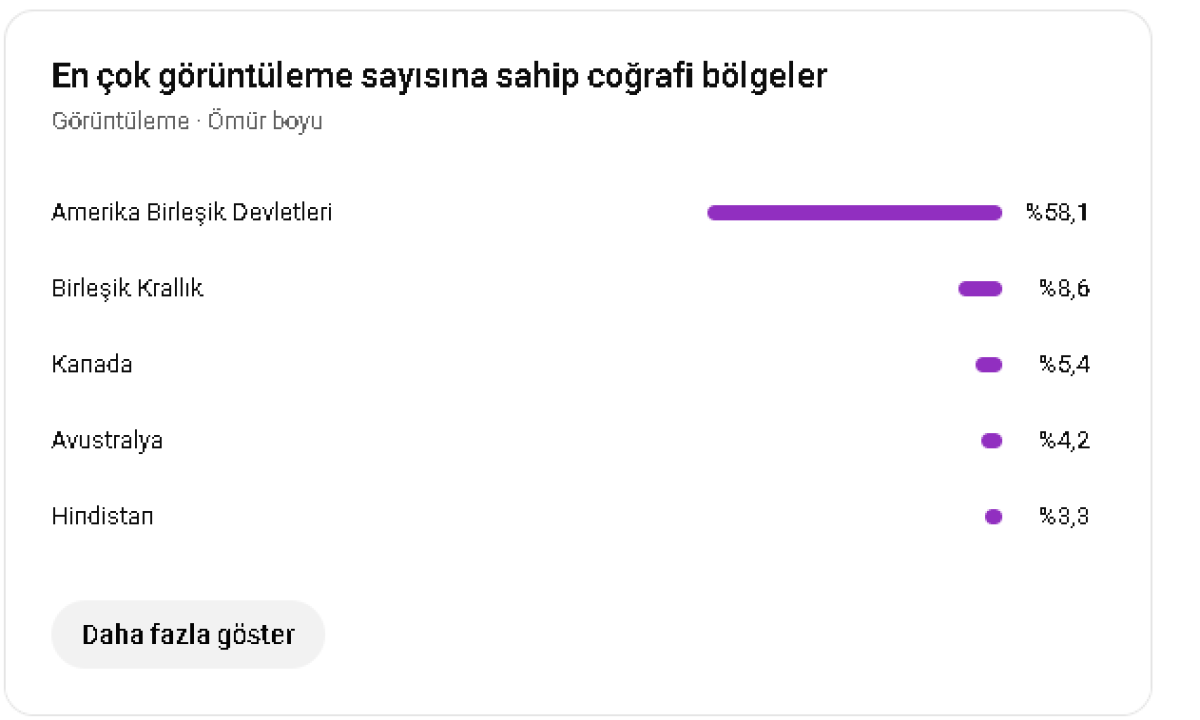Select the Kanada region label

(x=92, y=364)
